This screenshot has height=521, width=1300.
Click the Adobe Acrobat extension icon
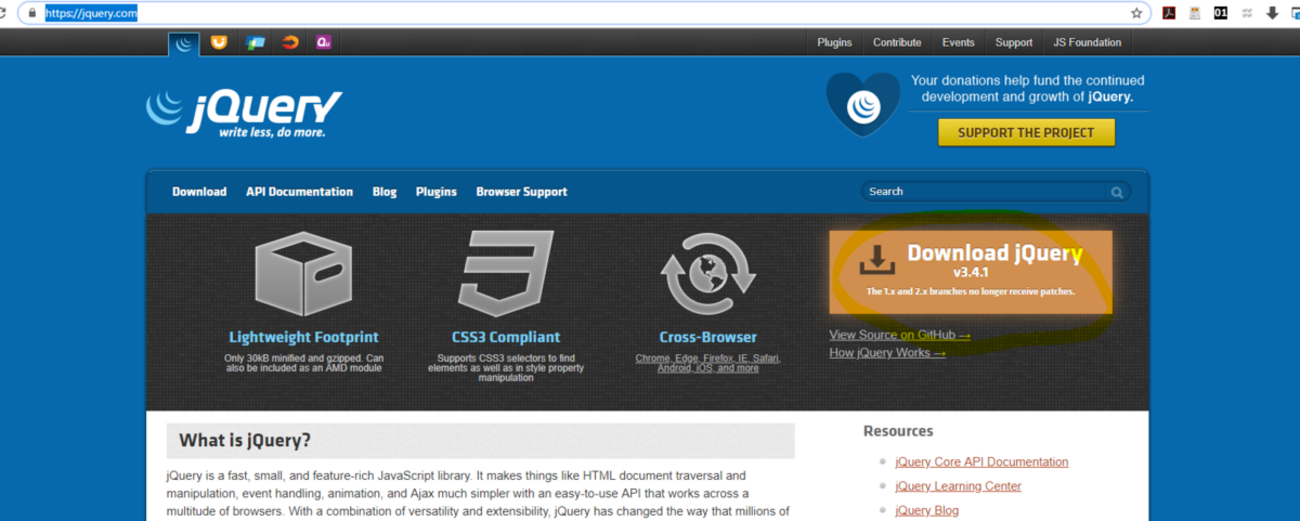(1167, 13)
